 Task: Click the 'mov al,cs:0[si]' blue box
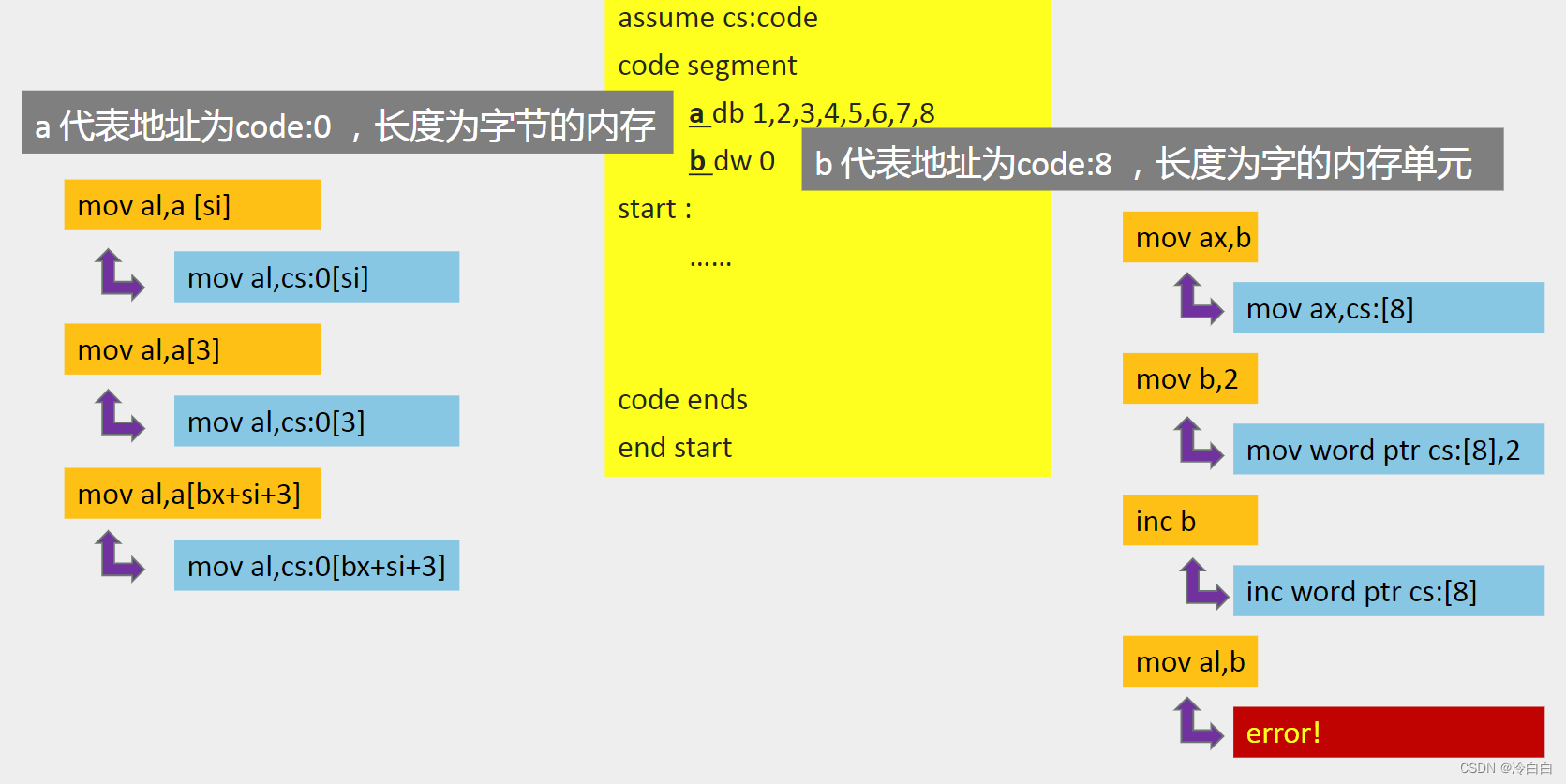[317, 277]
